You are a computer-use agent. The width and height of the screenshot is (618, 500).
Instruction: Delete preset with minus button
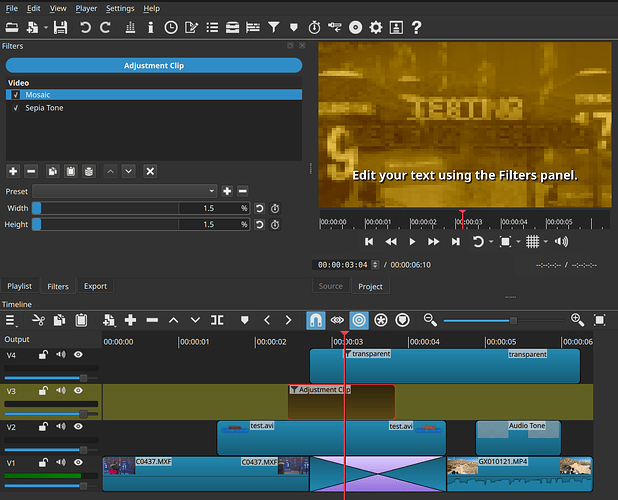[243, 191]
